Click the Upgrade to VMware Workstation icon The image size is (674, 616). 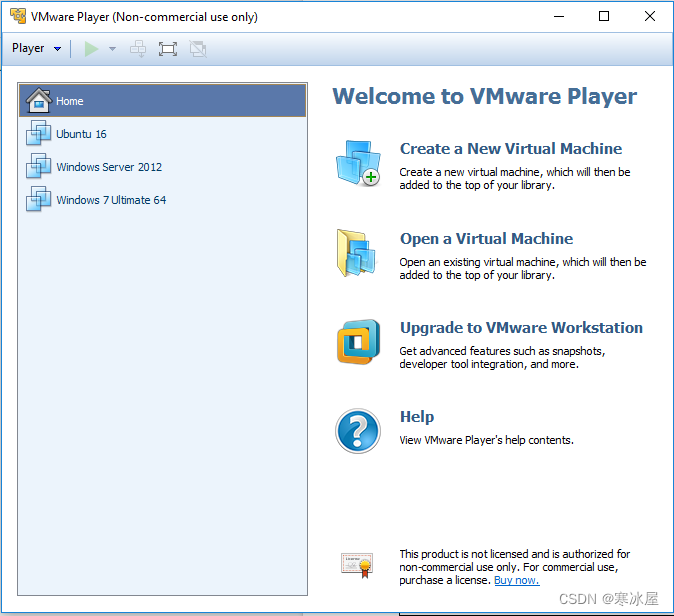point(358,342)
